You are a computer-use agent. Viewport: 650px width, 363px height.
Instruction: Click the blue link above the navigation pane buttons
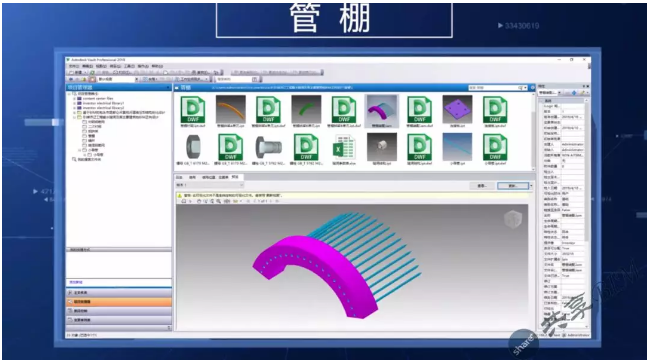76,282
